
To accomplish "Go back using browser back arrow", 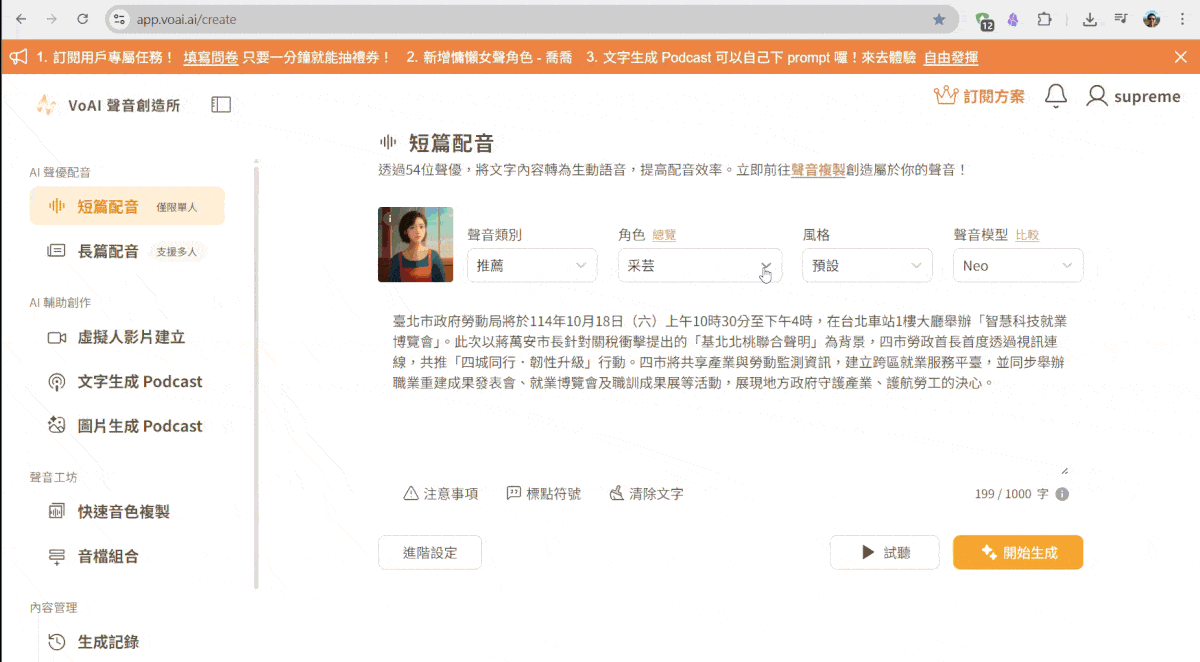I will click(x=20, y=19).
